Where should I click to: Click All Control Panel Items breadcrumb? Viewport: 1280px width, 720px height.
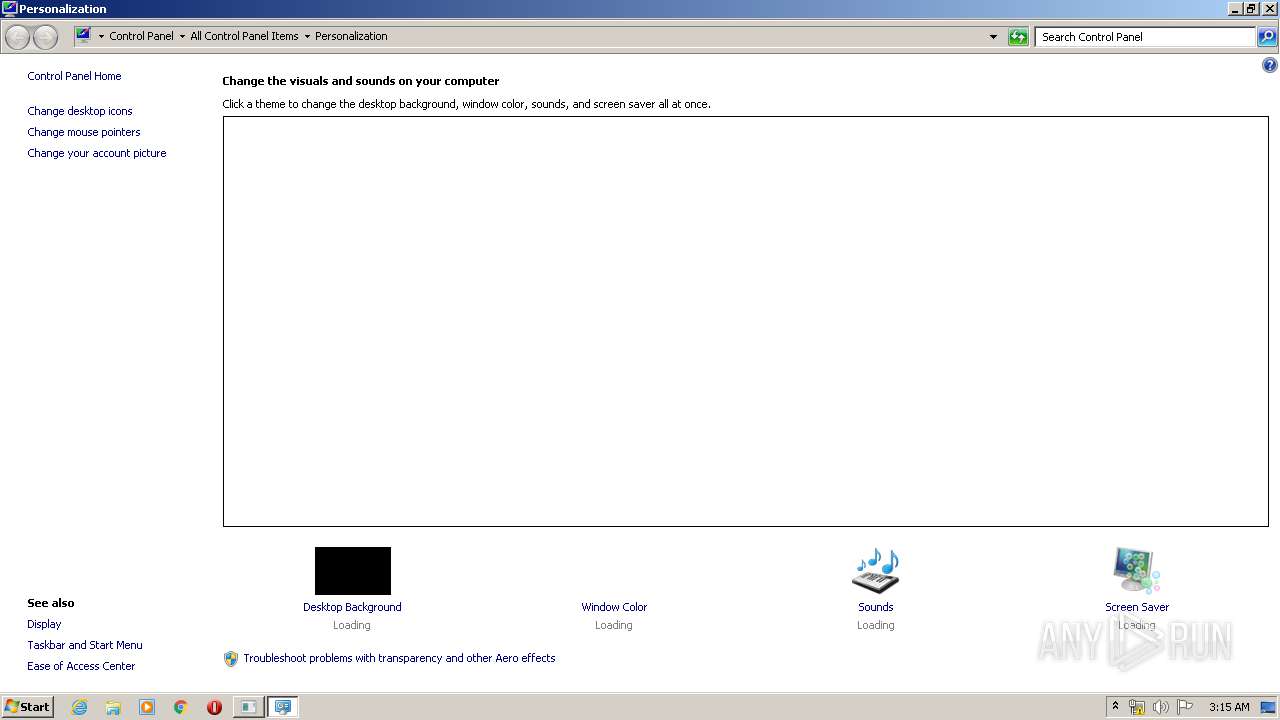(x=244, y=36)
